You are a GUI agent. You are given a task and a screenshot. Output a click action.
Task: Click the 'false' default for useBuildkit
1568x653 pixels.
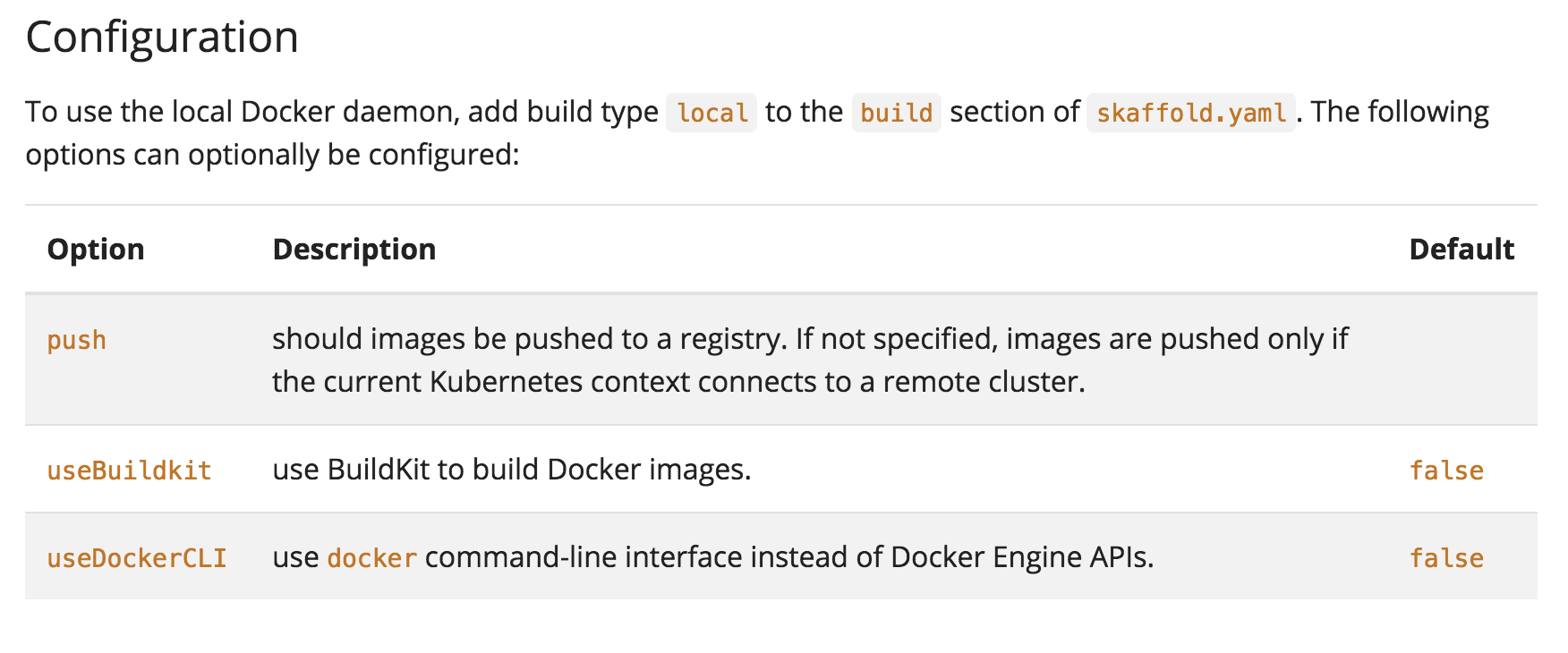pos(1445,471)
